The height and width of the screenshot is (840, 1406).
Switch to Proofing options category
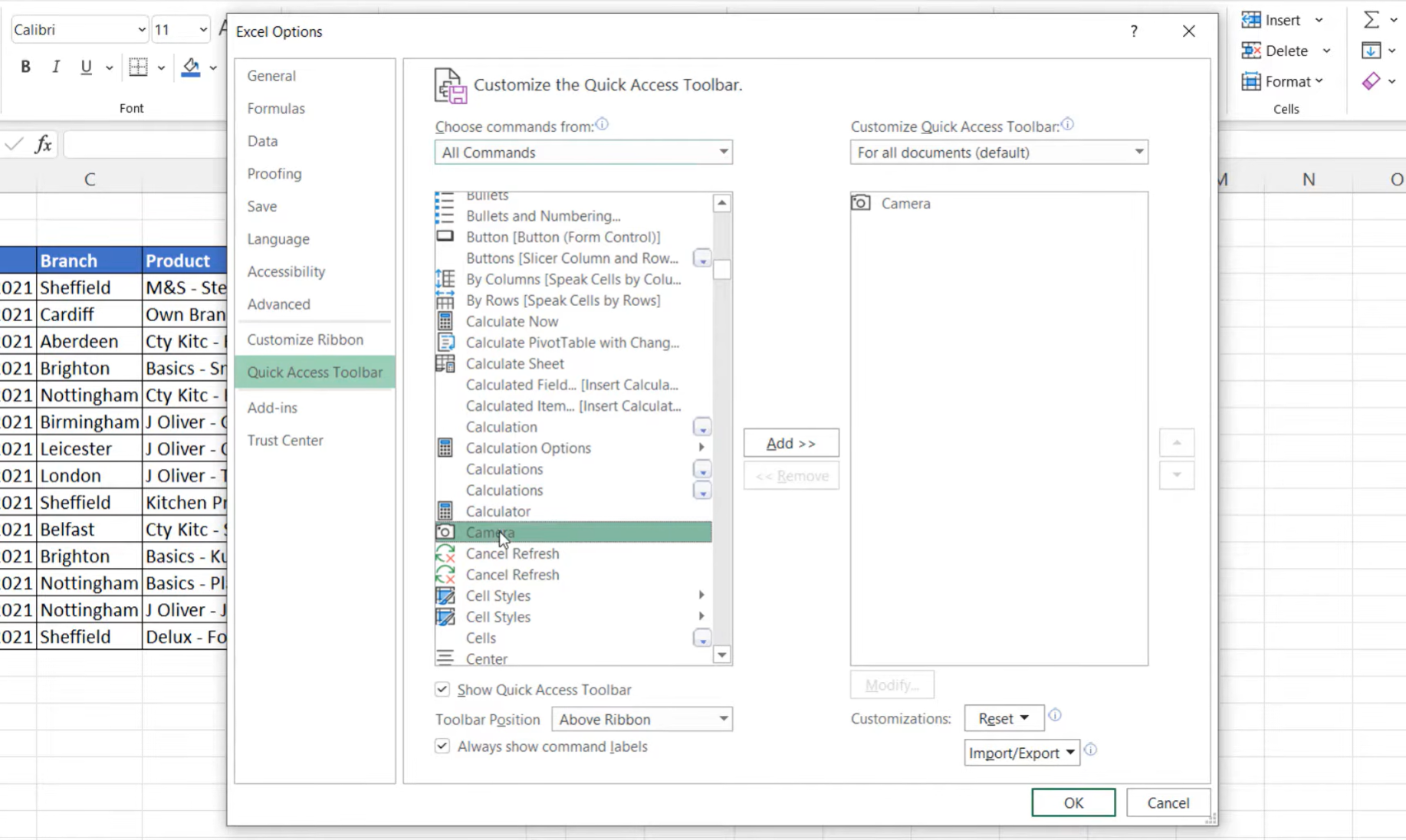[x=274, y=173]
